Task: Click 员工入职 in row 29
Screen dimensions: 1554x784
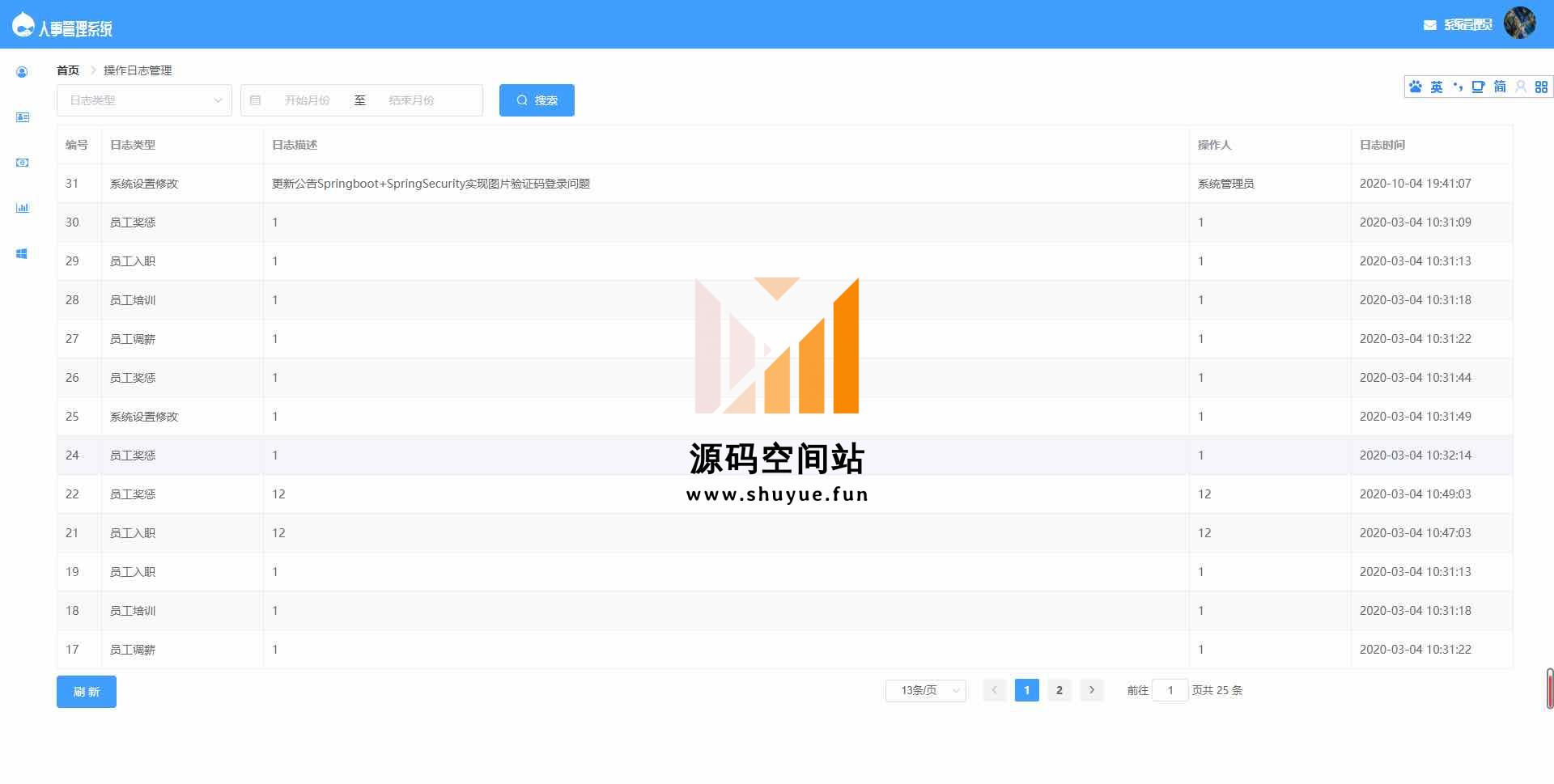Action: [x=133, y=261]
